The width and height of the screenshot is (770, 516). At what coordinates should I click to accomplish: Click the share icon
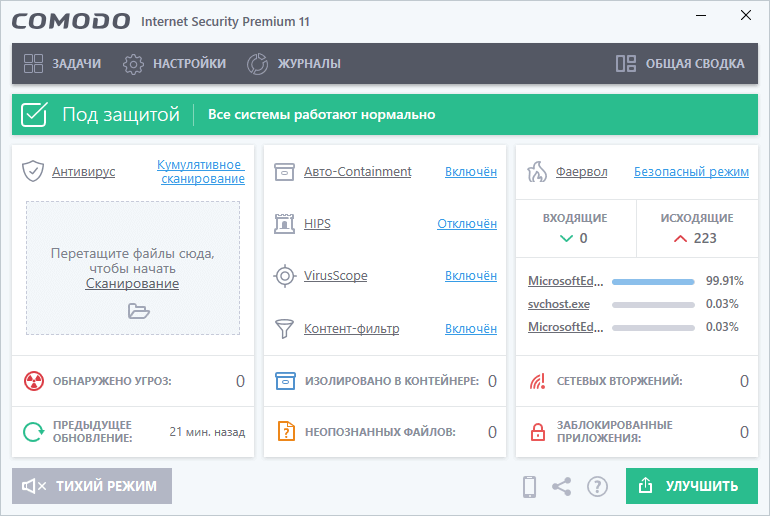coord(562,486)
